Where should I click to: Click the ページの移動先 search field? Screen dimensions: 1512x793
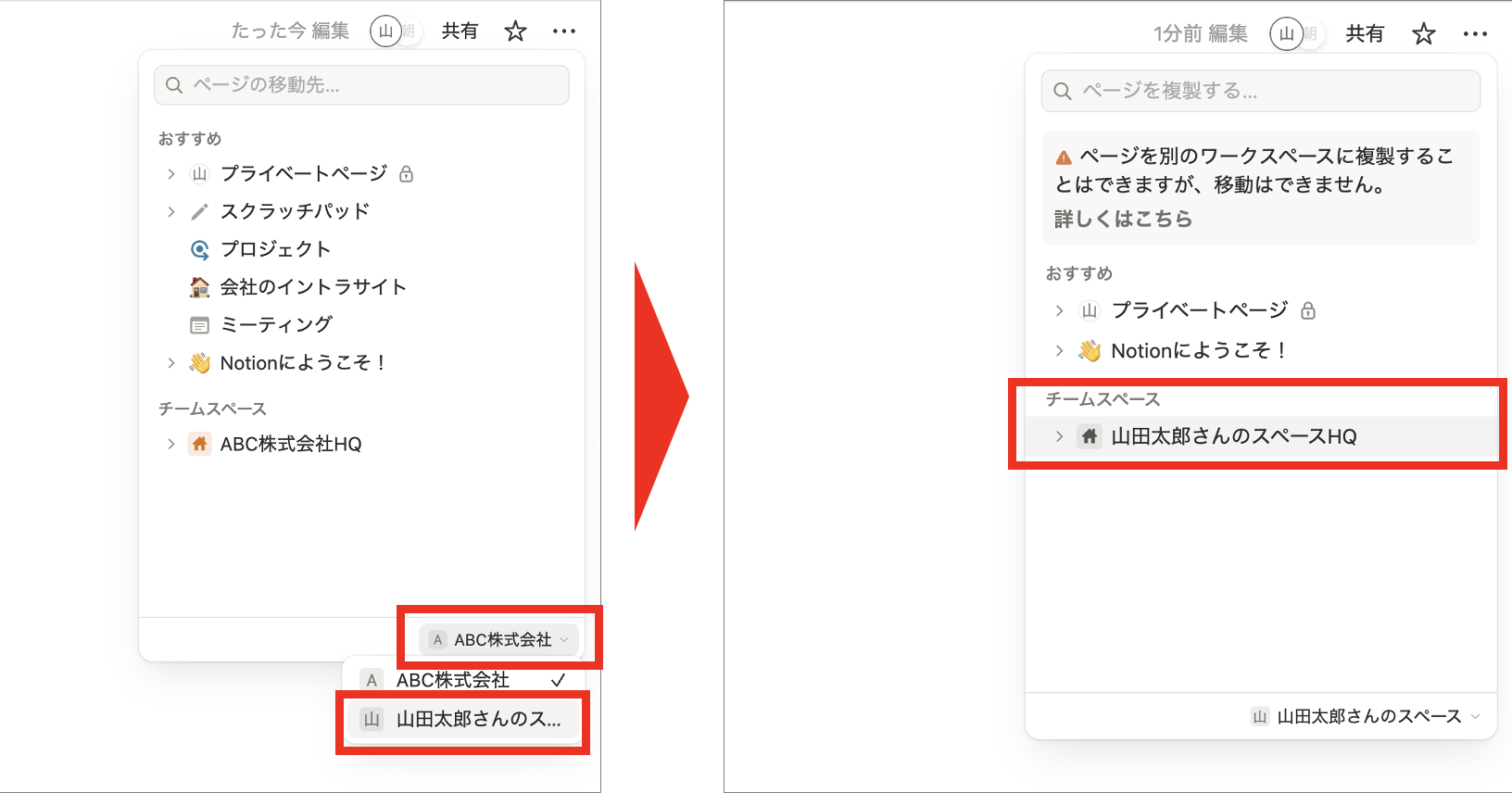(x=361, y=85)
